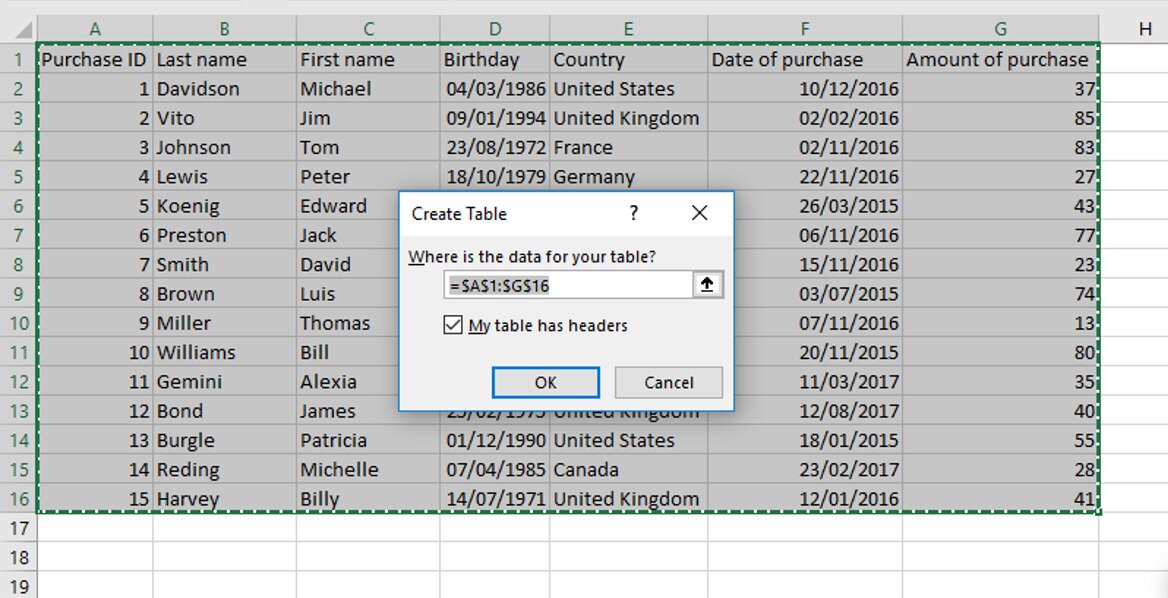Toggle My table has headers checkbox
This screenshot has width=1168, height=598.
[x=453, y=326]
